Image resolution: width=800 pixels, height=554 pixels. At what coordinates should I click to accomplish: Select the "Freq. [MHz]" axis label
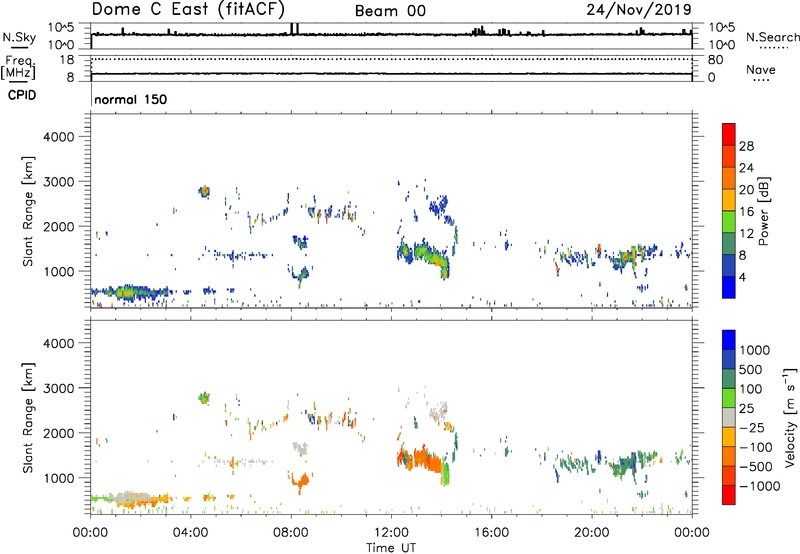[18, 67]
